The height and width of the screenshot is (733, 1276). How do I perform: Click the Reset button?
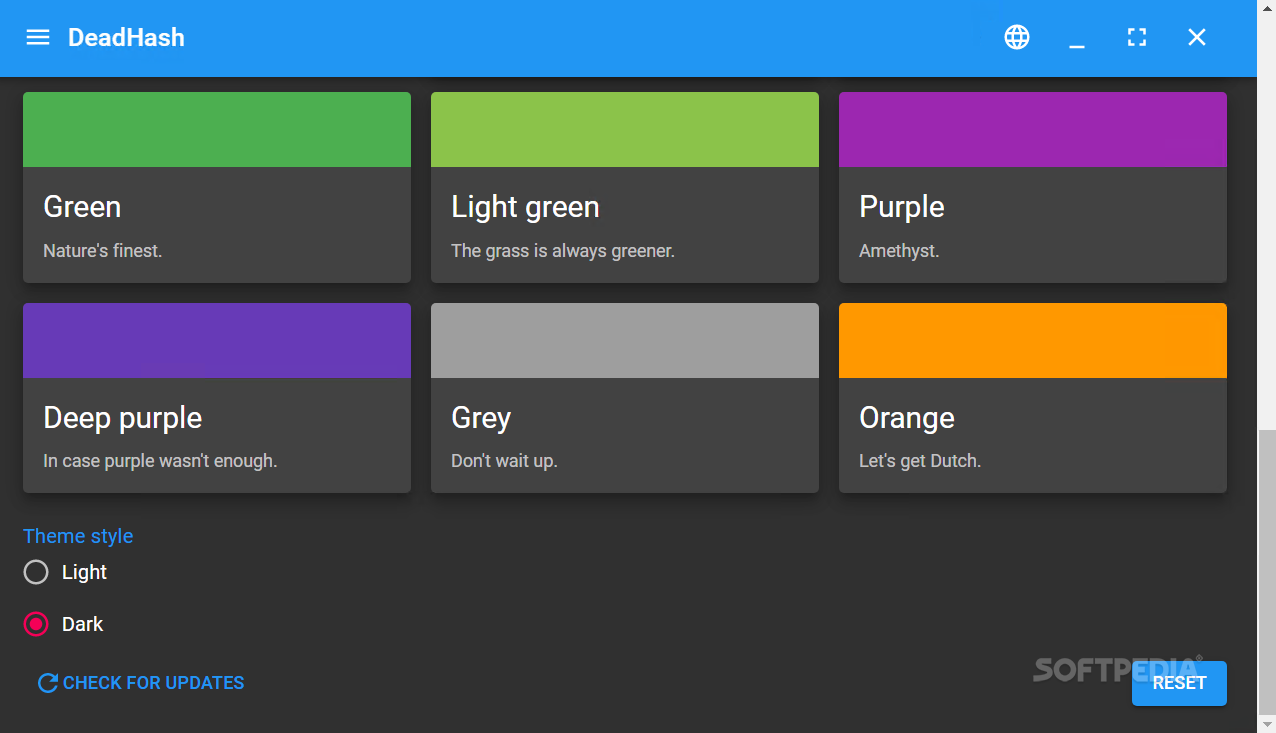coord(1179,683)
